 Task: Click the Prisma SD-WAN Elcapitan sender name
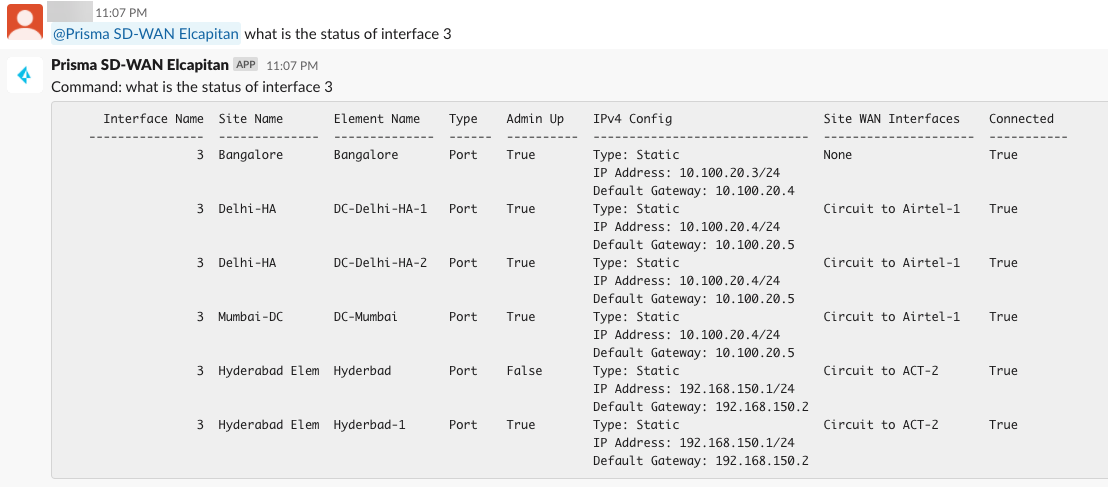139,65
